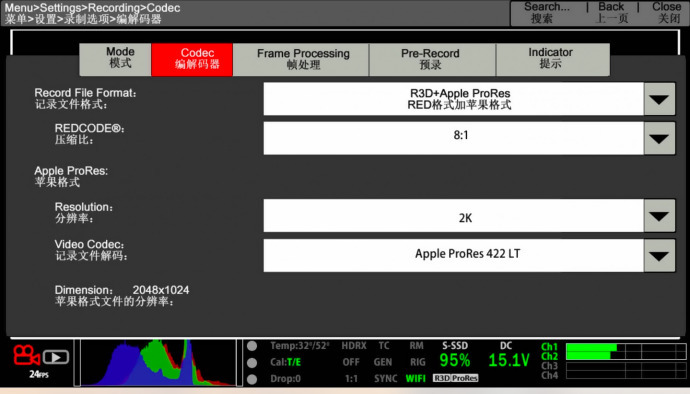Open playback mode via play icon
Viewport: 690px width, 394px height.
[56, 357]
